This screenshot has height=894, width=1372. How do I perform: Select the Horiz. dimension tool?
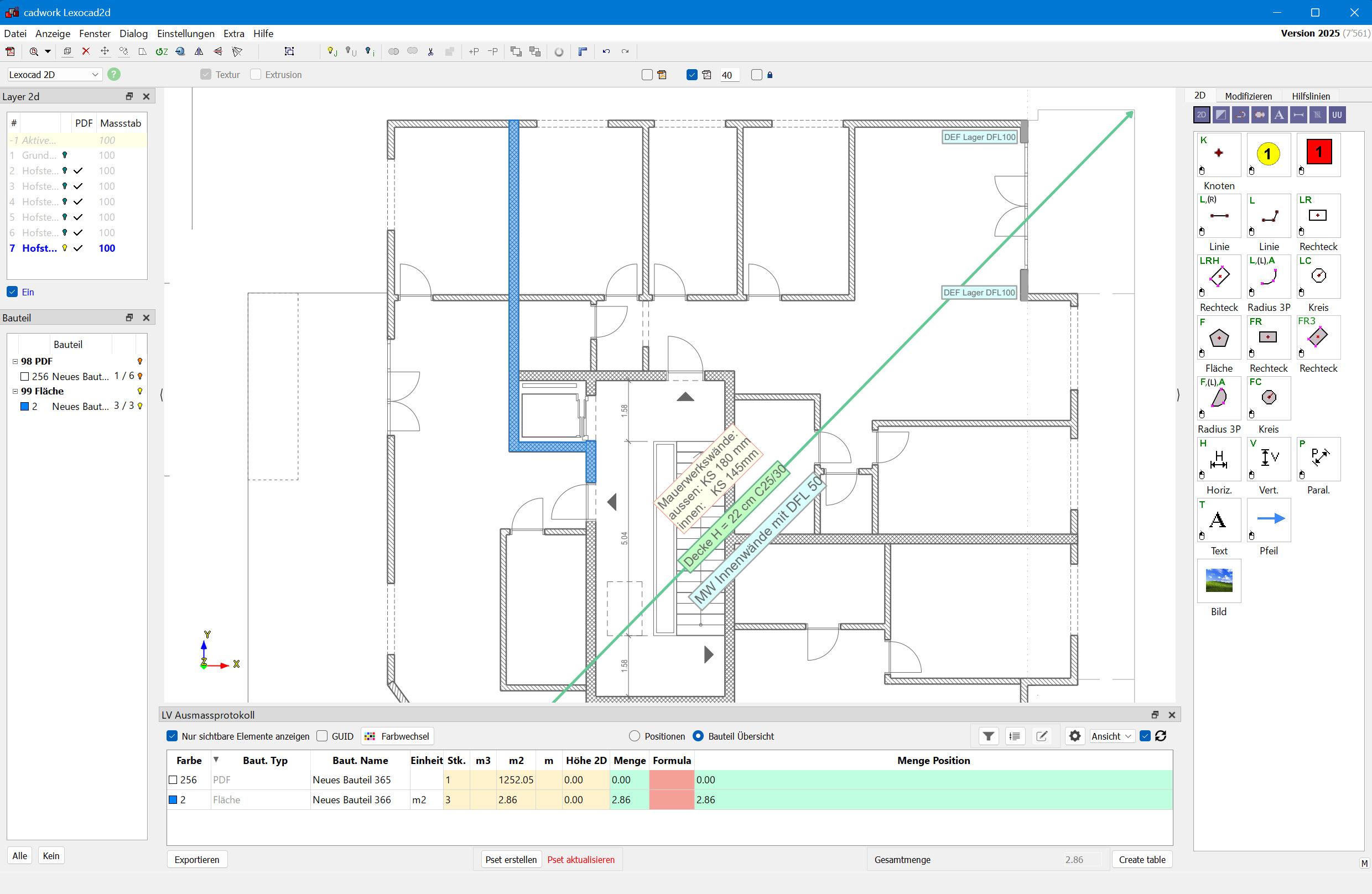(x=1218, y=459)
